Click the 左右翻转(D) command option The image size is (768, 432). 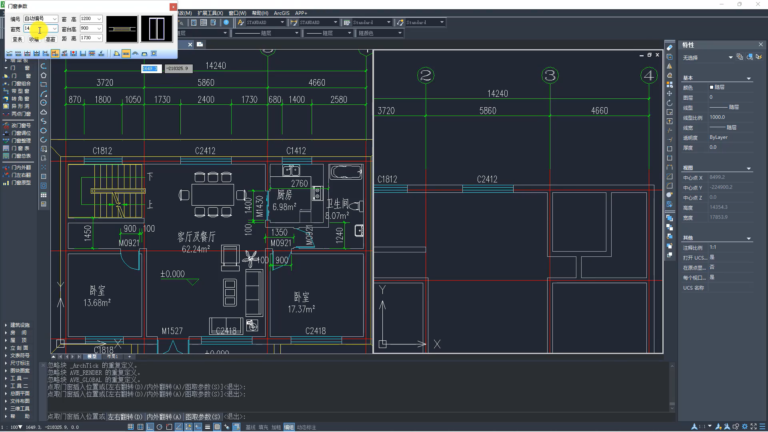125,417
